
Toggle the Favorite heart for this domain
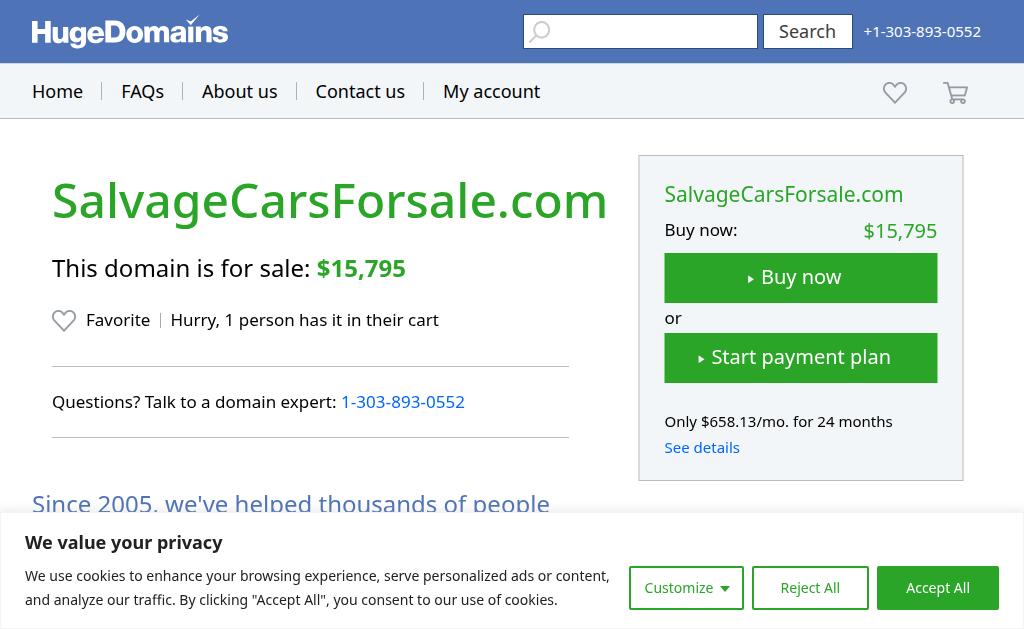pos(64,320)
